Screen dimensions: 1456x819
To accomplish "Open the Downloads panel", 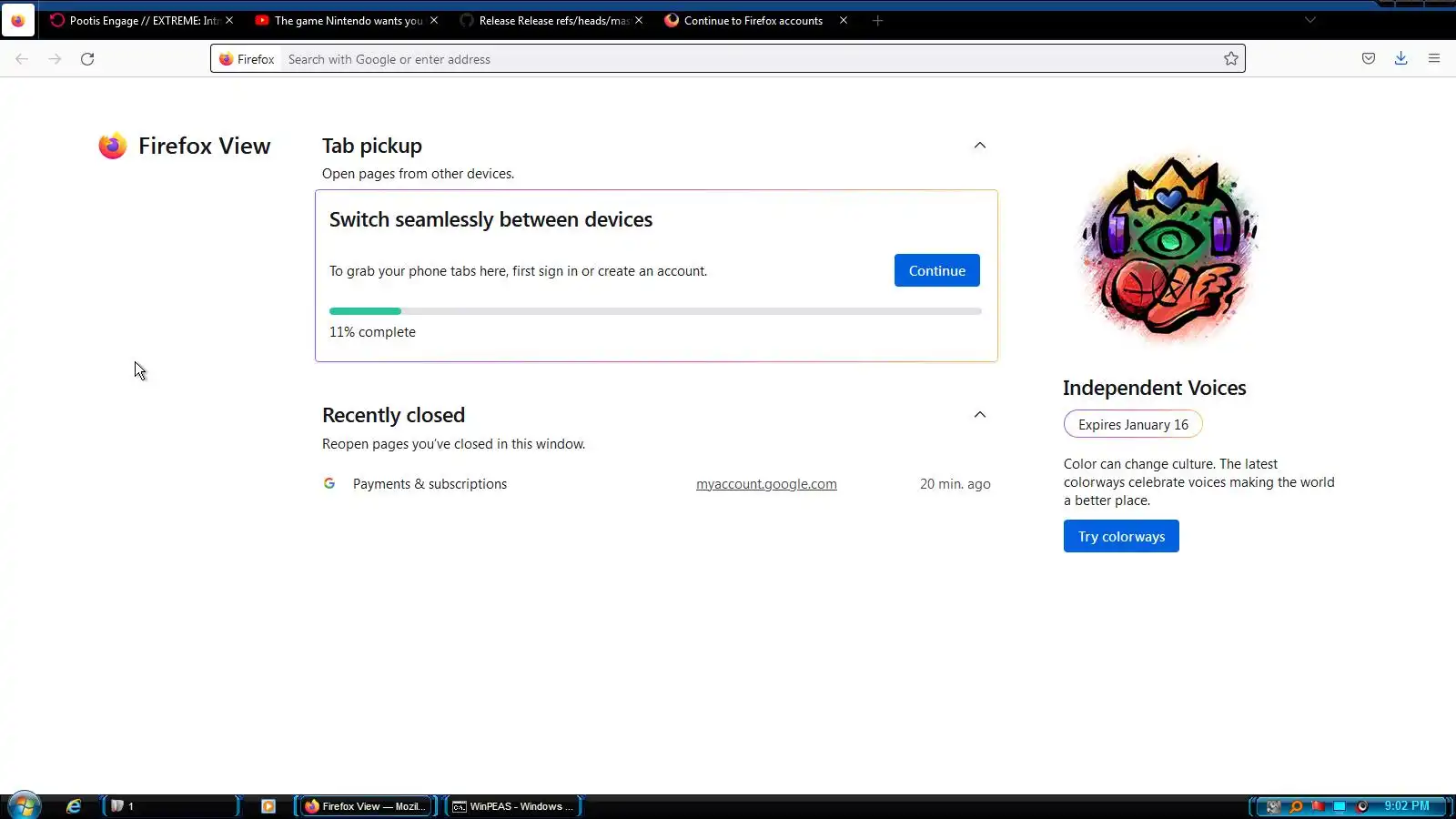I will (1401, 59).
